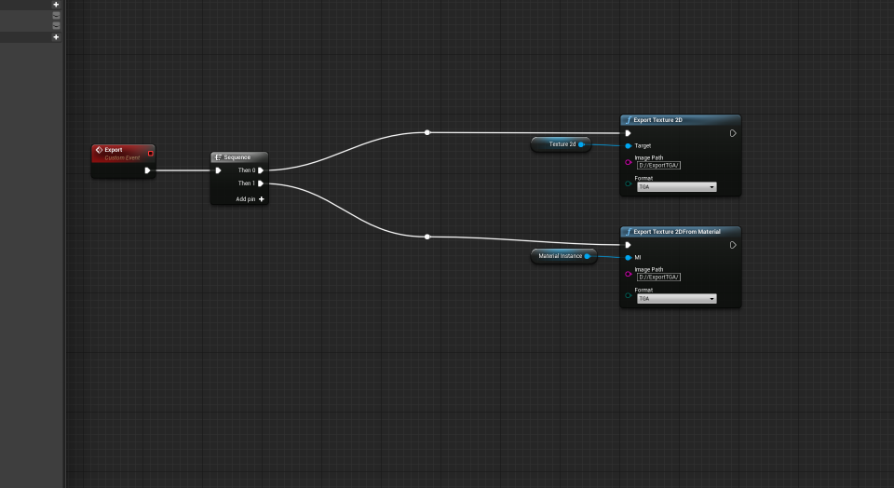This screenshot has width=894, height=488.
Task: Click the topmost plus button in left panel
Action: [56, 4]
